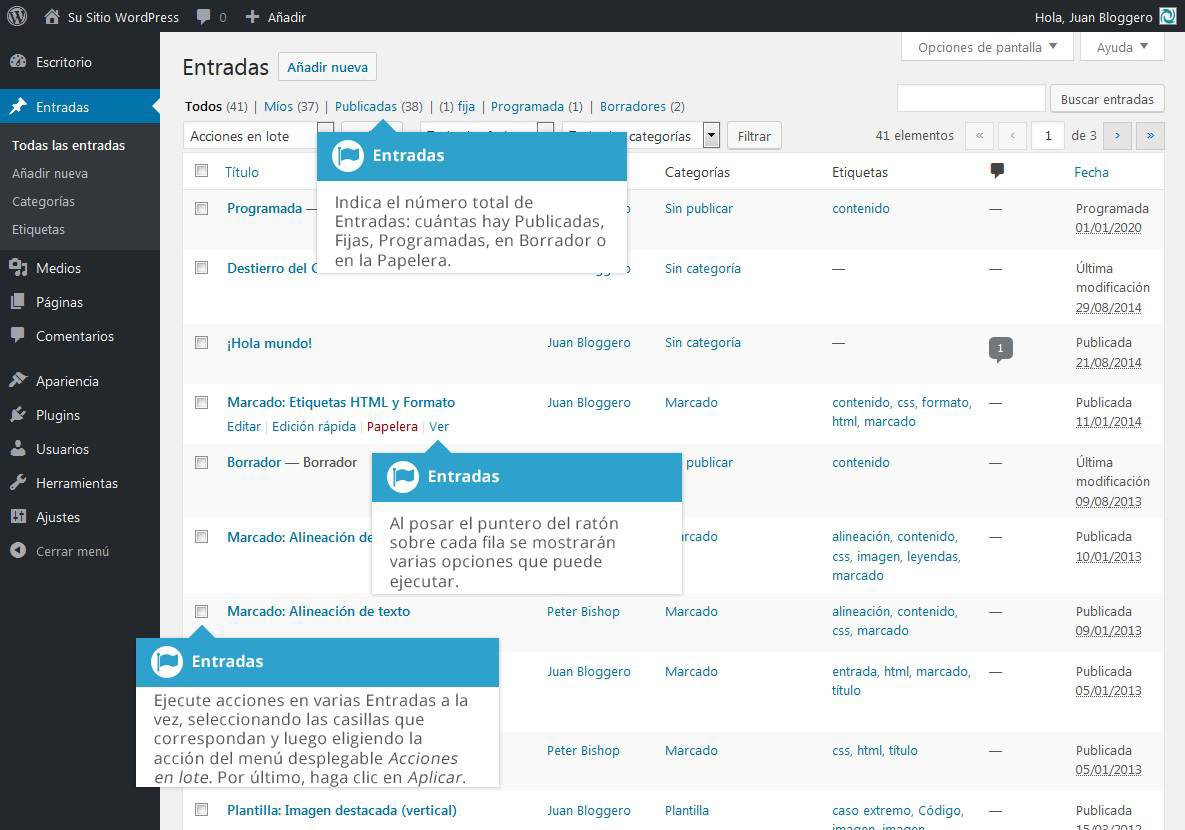Image resolution: width=1185 pixels, height=830 pixels.
Task: Click the current page number field
Action: (x=1047, y=136)
